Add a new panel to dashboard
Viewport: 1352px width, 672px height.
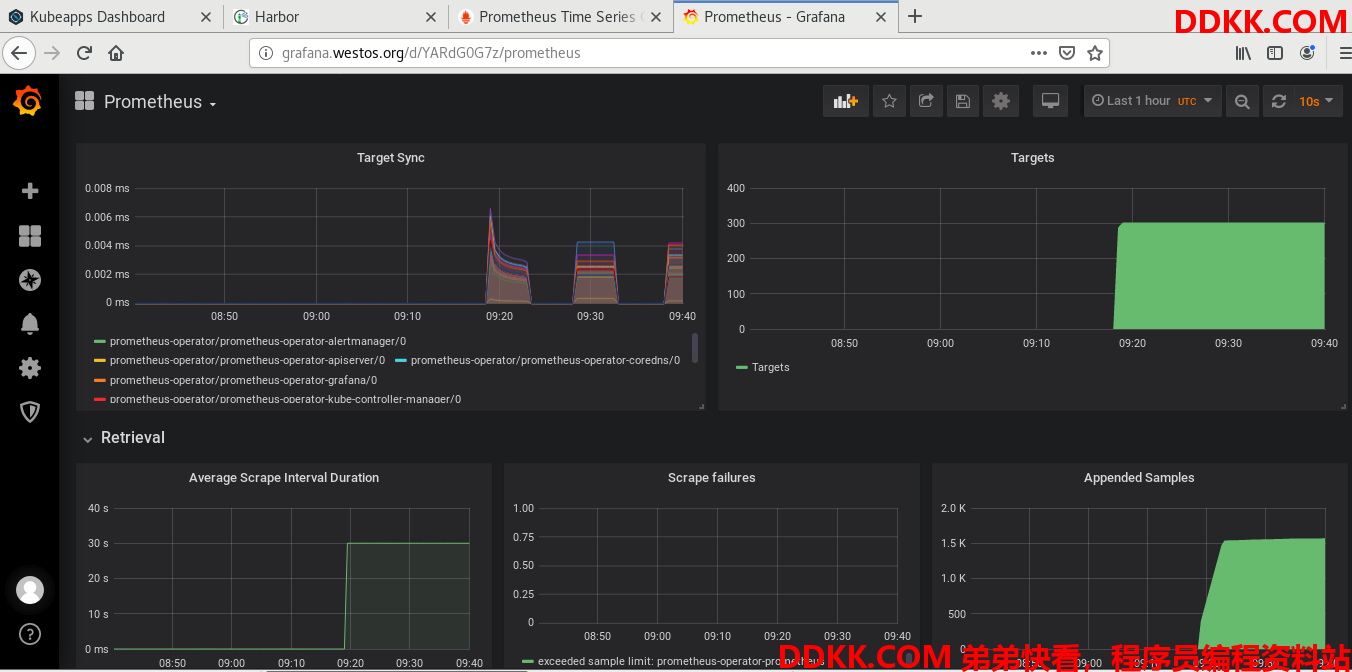click(846, 101)
